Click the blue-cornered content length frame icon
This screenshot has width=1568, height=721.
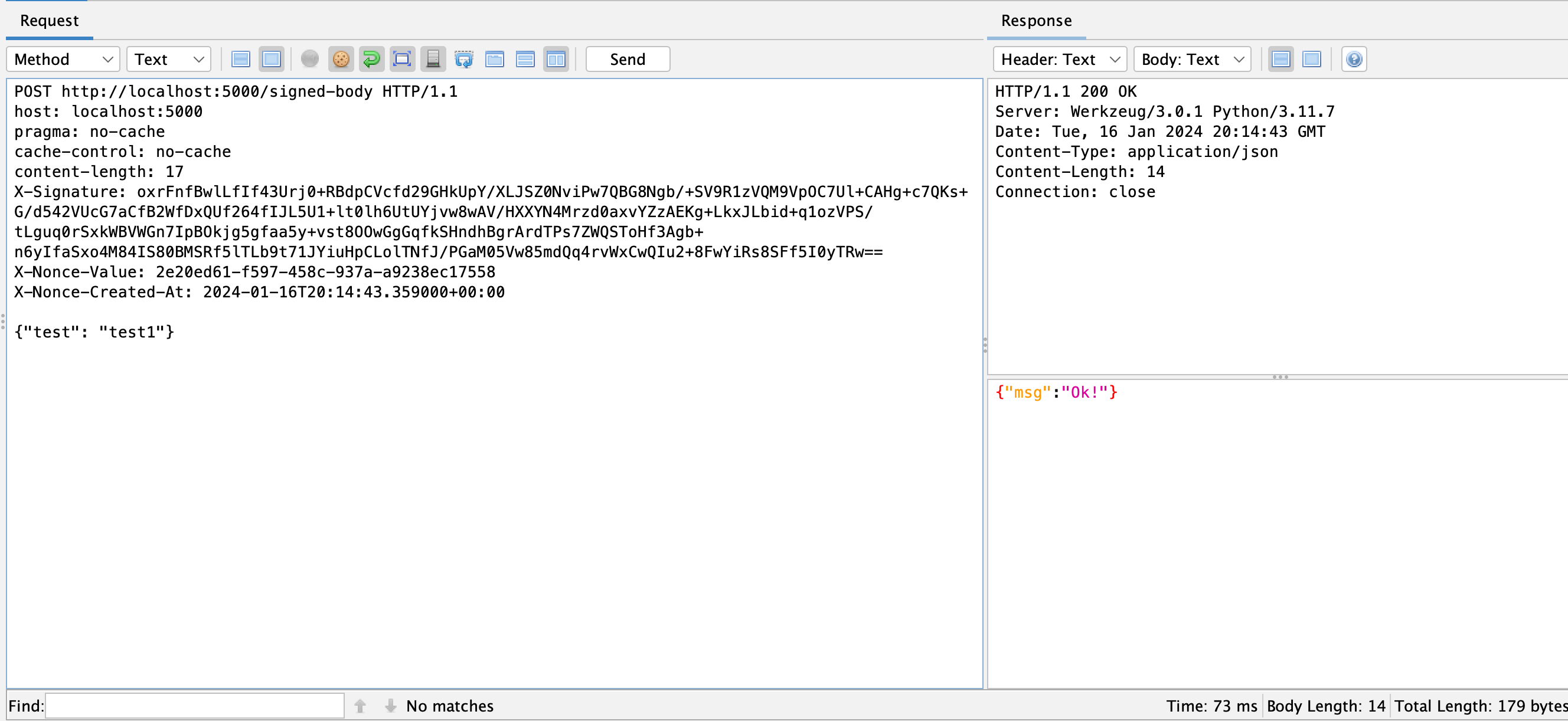[x=401, y=59]
